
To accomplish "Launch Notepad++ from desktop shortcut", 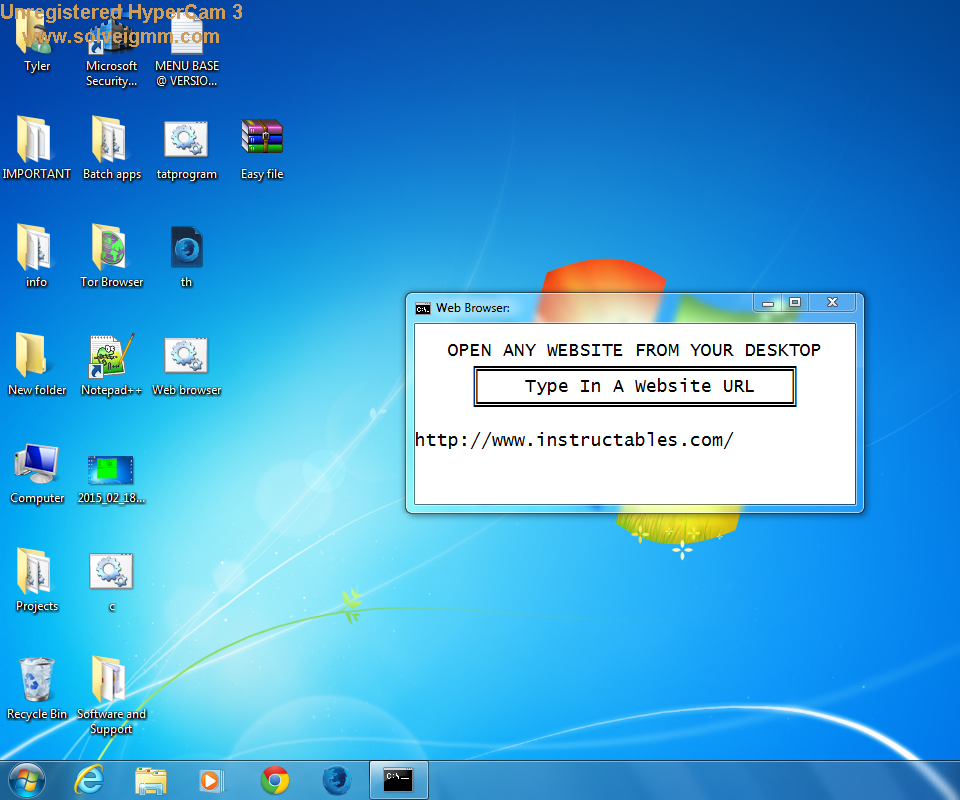I will pos(111,364).
